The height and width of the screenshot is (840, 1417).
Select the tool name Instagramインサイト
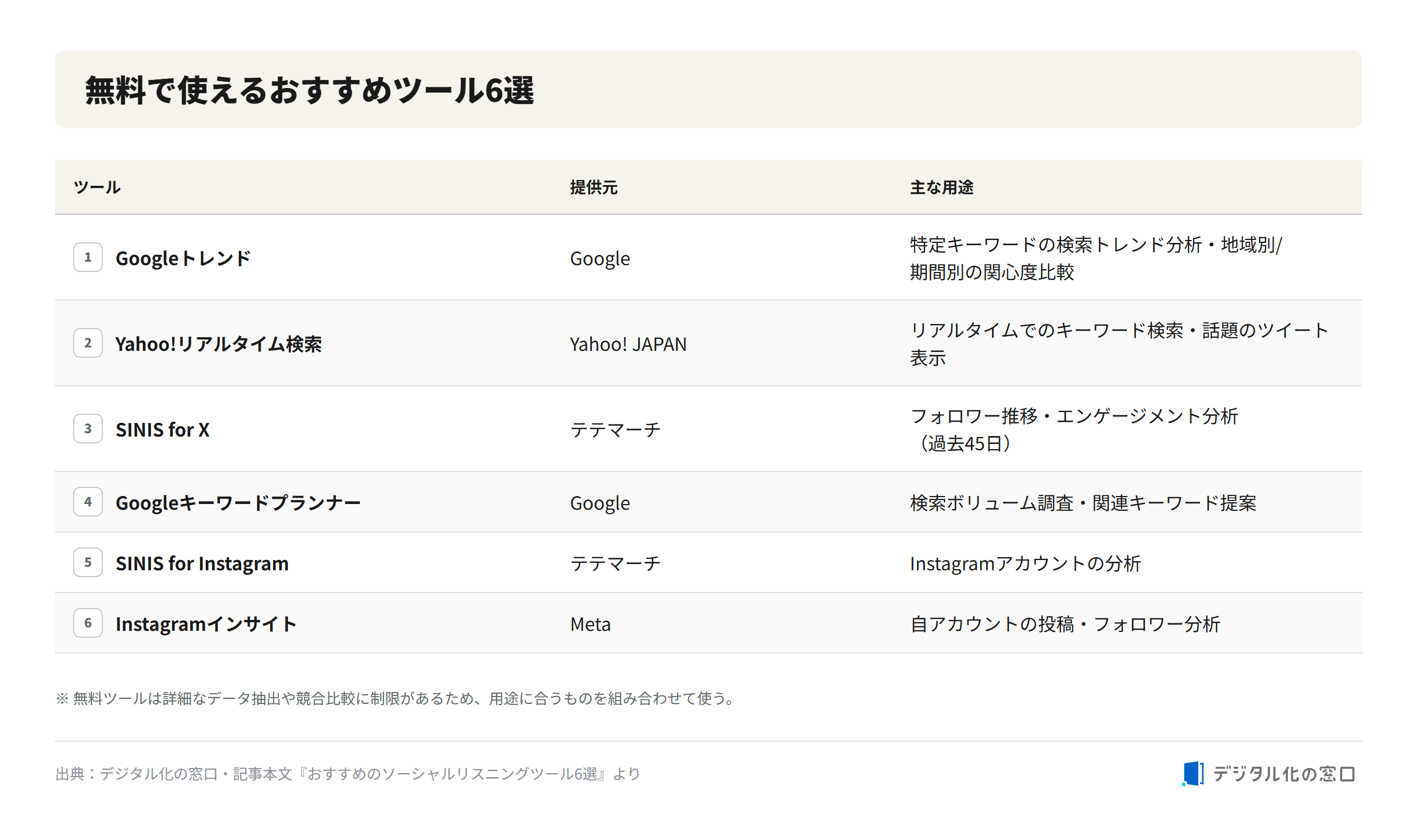(x=206, y=624)
